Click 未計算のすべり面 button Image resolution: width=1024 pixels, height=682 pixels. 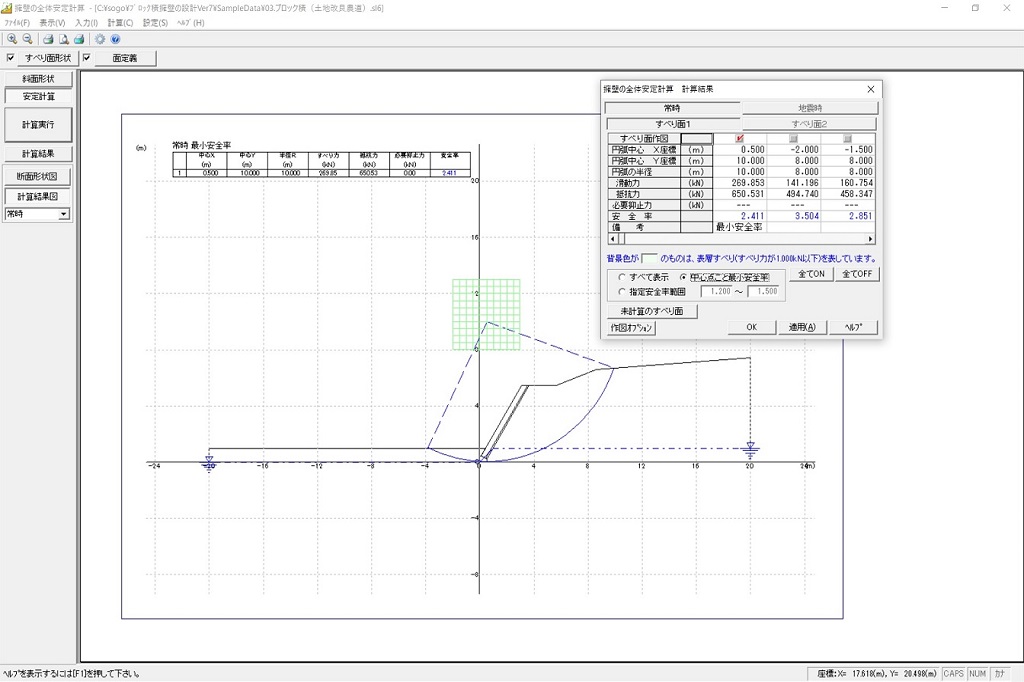[x=652, y=311]
